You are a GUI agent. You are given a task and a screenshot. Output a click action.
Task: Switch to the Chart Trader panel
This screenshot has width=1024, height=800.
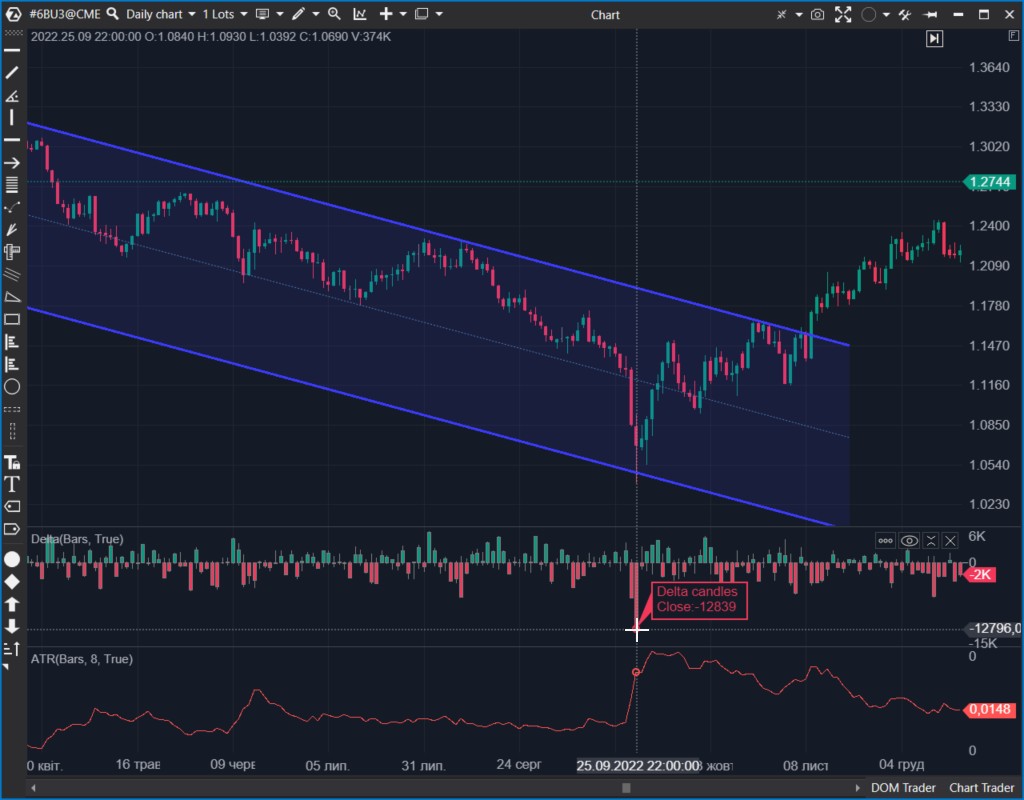pyautogui.click(x=980, y=788)
